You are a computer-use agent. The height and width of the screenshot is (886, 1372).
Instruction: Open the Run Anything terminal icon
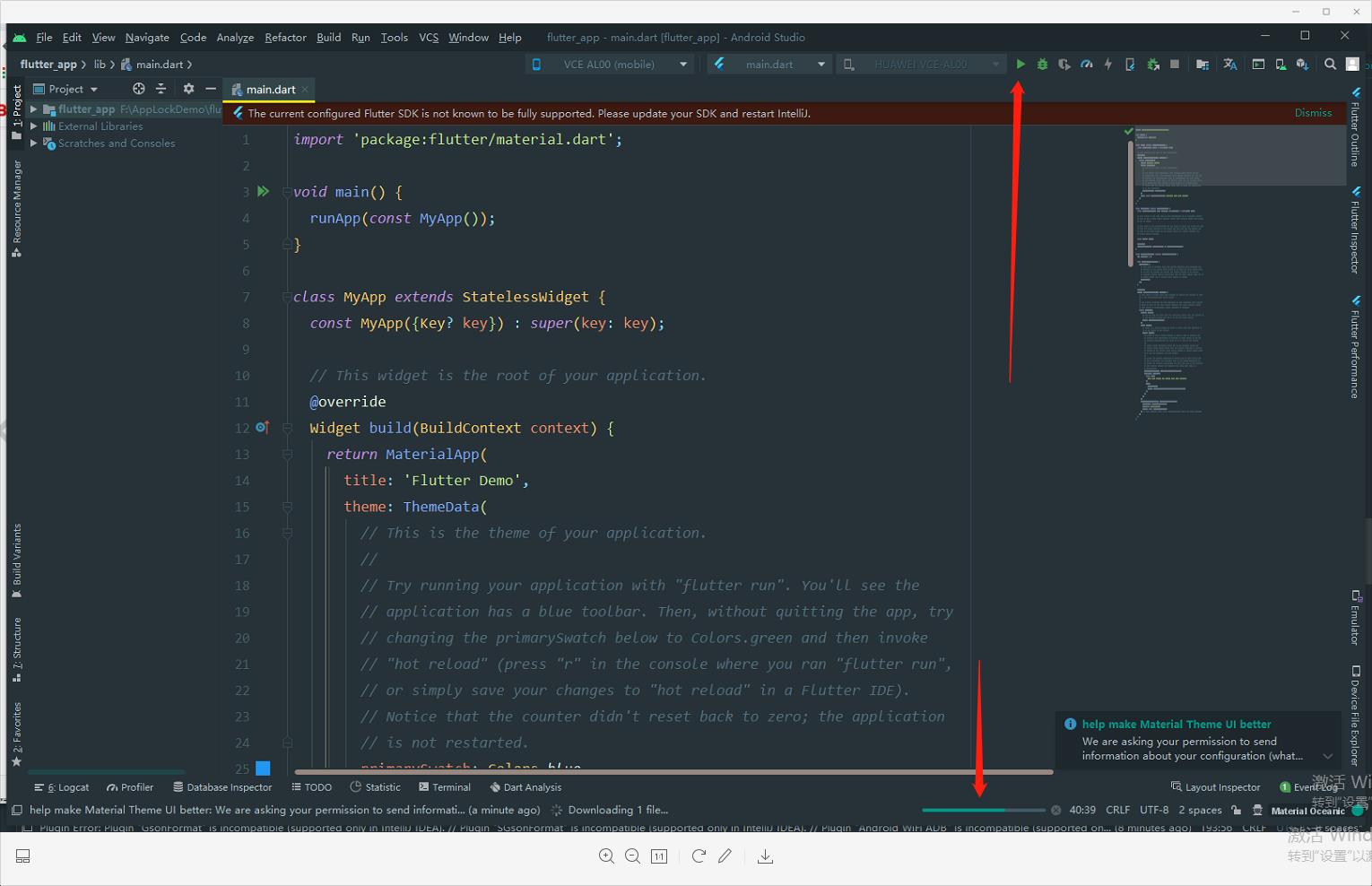click(x=1258, y=65)
